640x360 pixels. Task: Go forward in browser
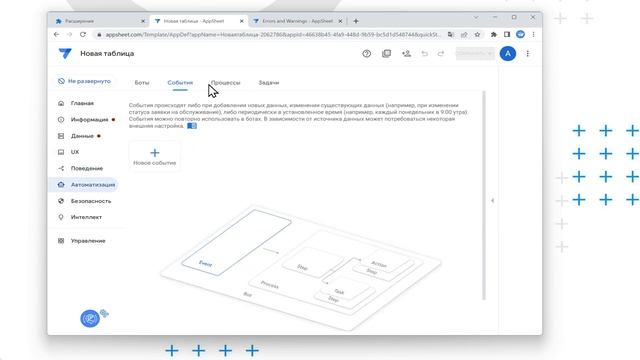coord(69,35)
